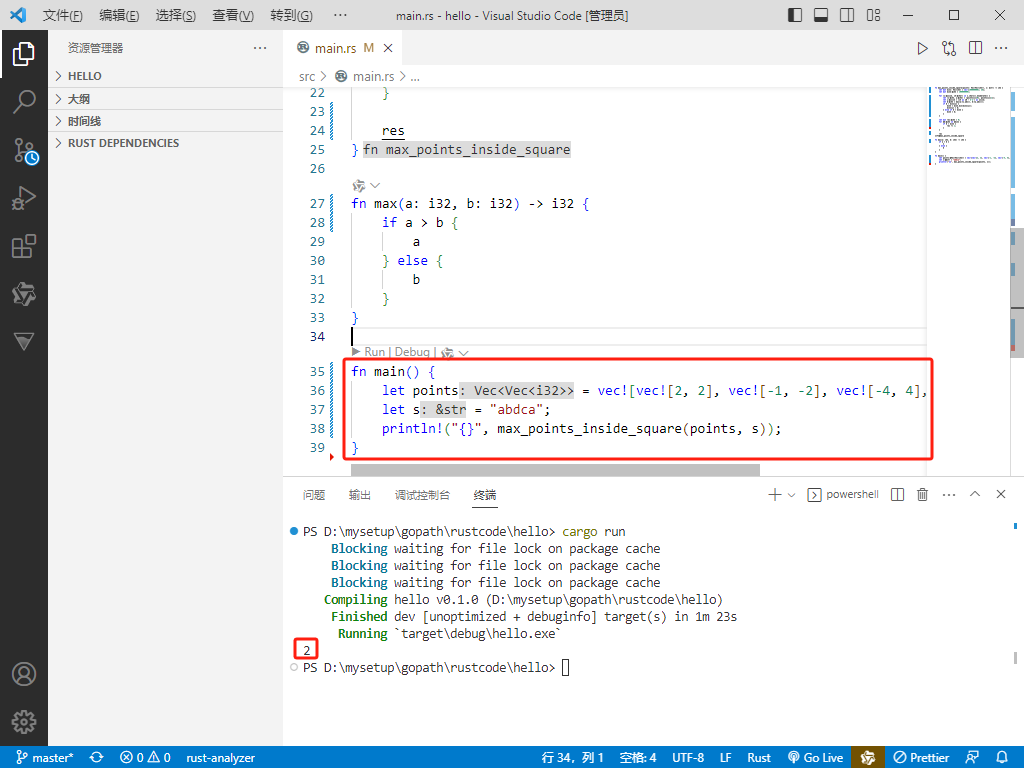The height and width of the screenshot is (768, 1024).
Task: Expand the 大纲 outline section
Action: pyautogui.click(x=166, y=99)
